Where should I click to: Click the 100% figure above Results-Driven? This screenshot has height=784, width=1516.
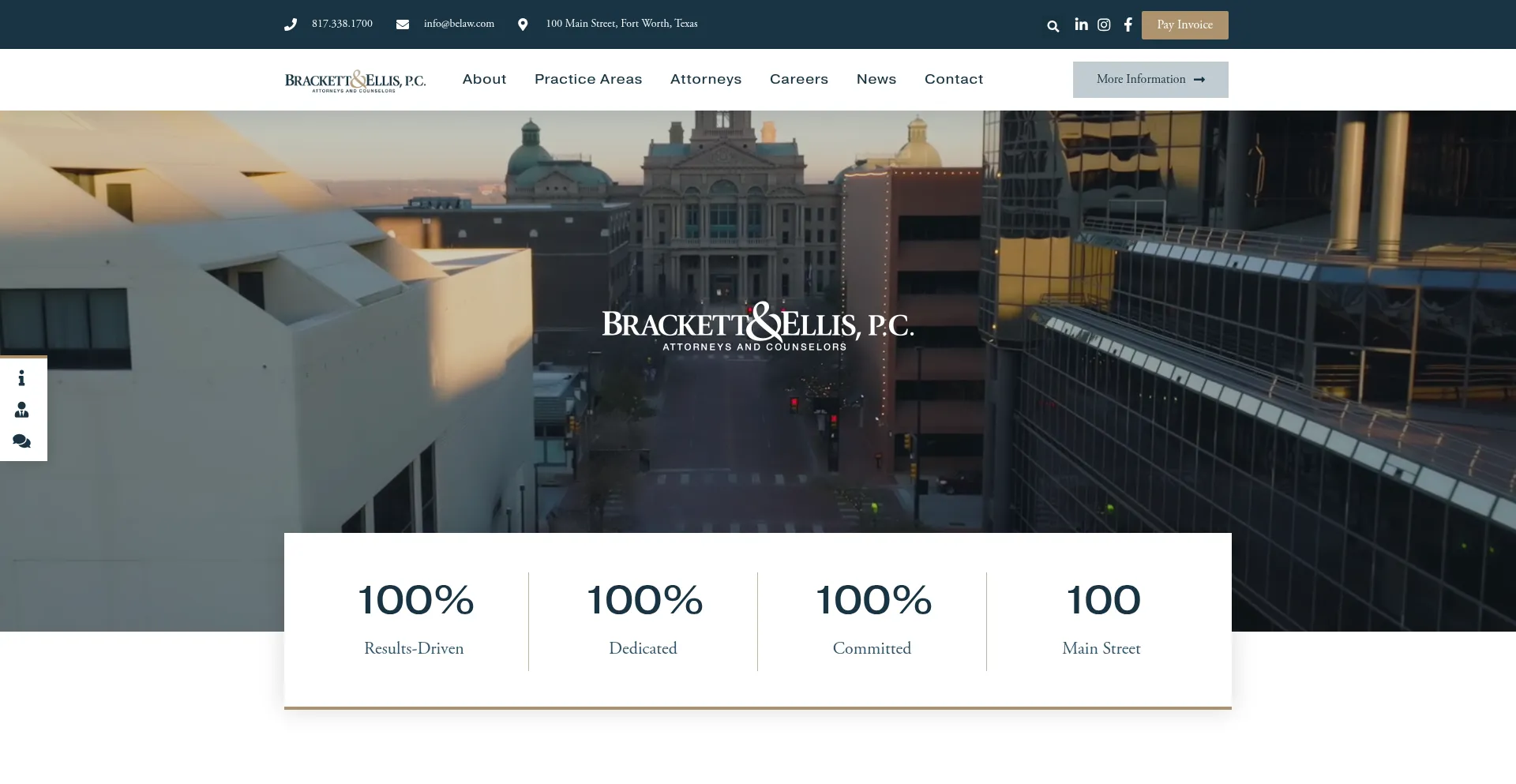pos(416,600)
